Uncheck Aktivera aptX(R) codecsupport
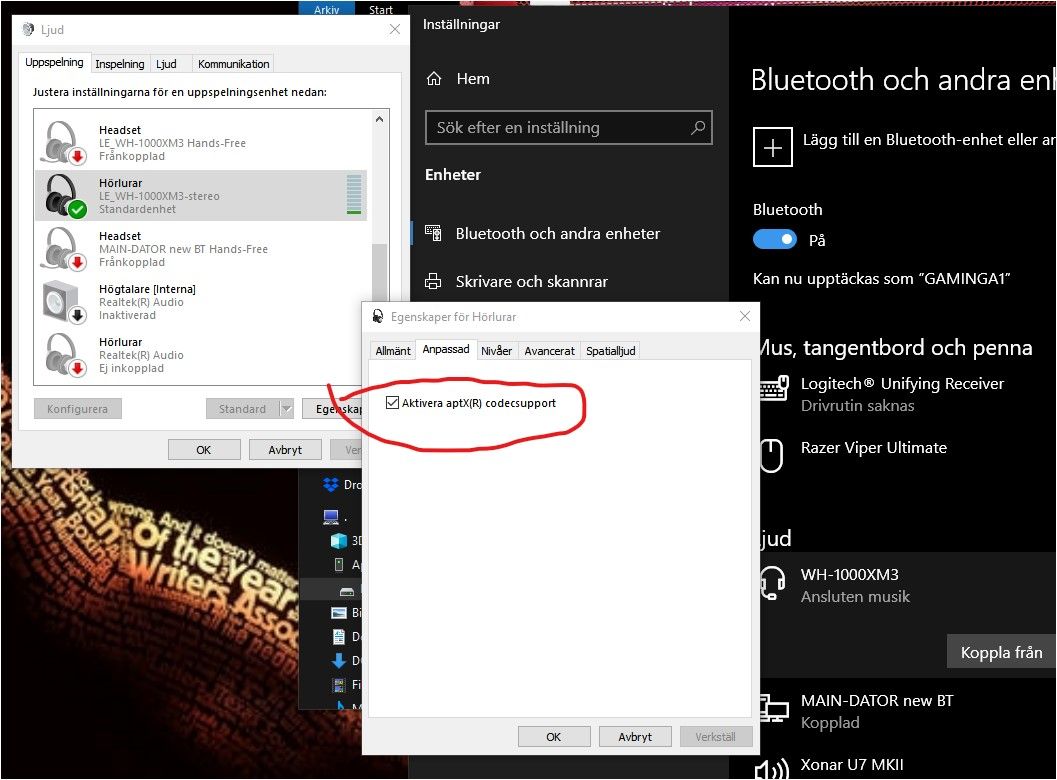 pyautogui.click(x=391, y=402)
